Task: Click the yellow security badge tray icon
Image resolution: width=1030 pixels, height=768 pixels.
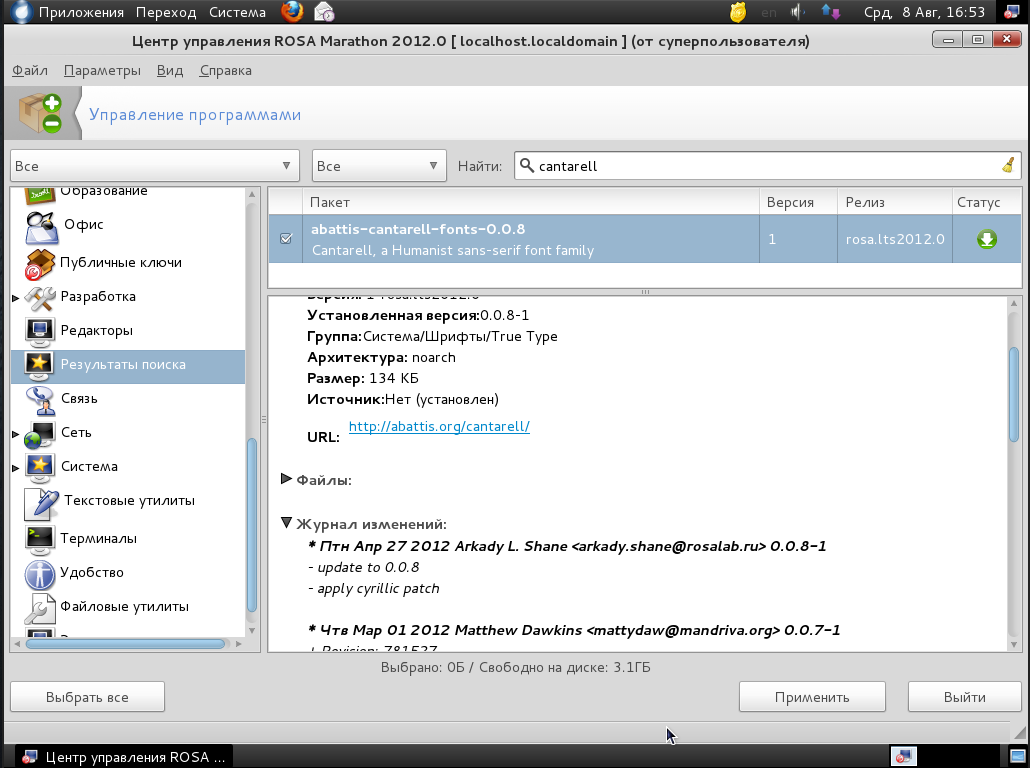Action: [x=738, y=12]
